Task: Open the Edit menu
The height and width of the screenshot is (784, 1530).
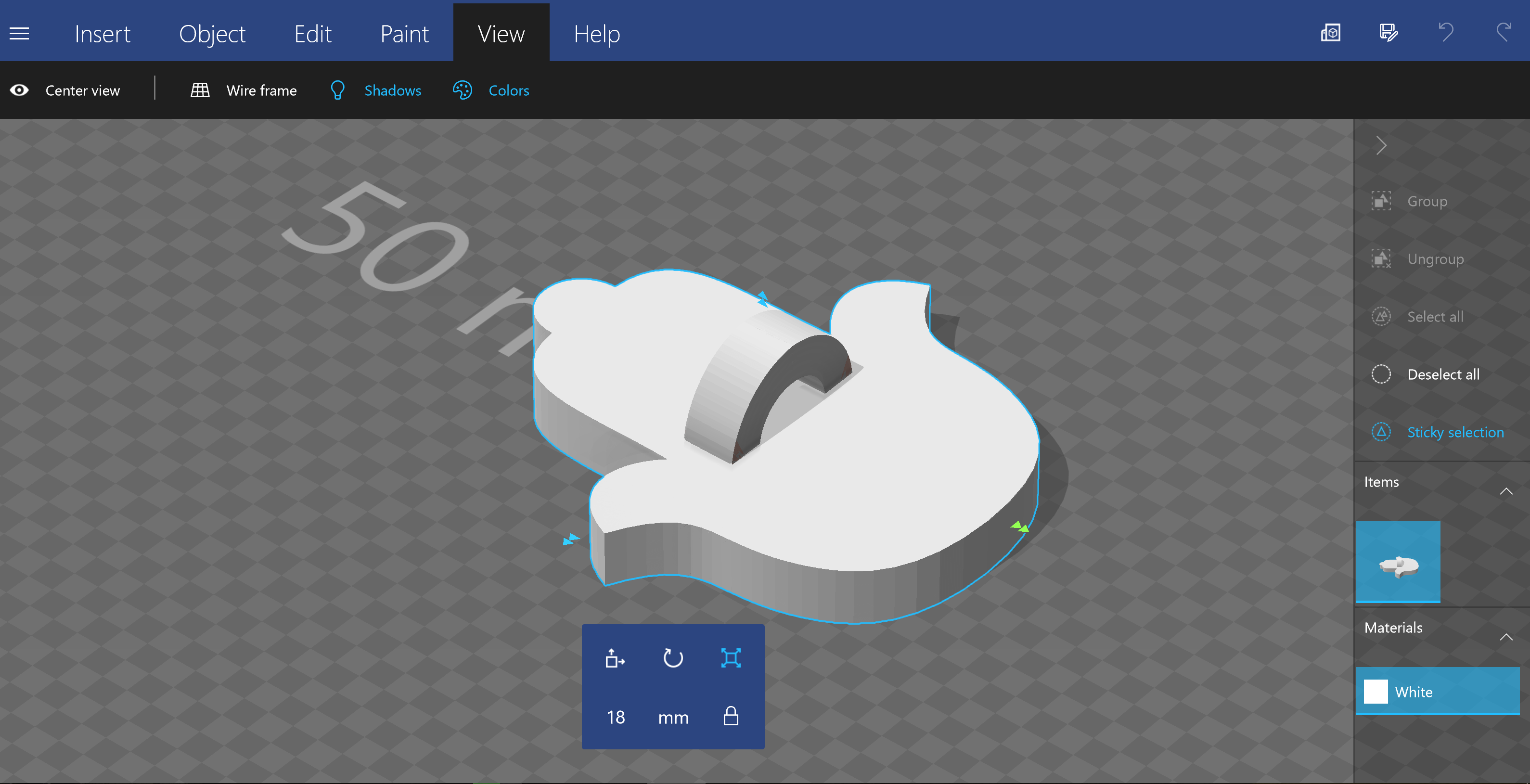Action: coord(312,34)
